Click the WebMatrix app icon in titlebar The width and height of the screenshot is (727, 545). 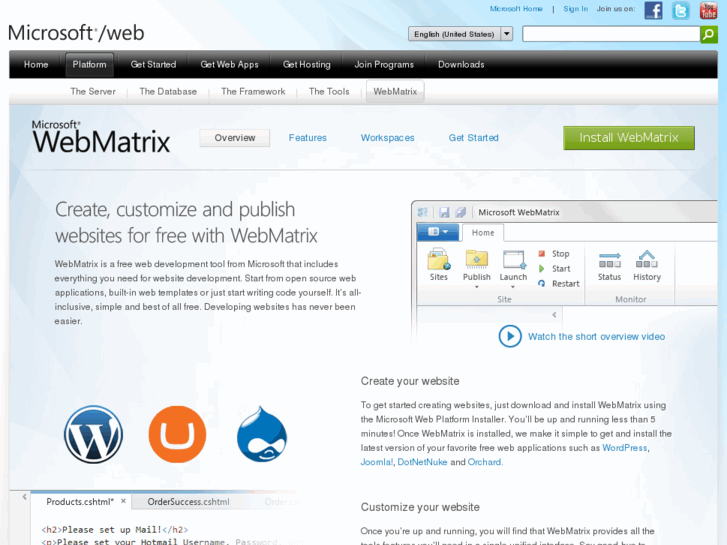click(422, 212)
